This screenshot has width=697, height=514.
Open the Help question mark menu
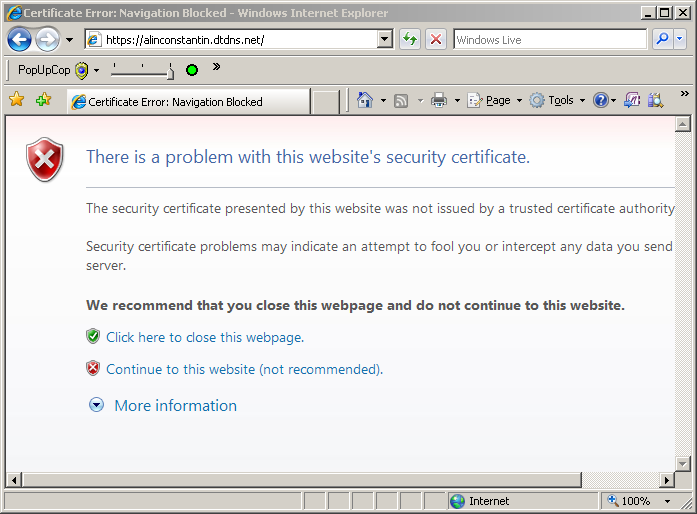tap(605, 100)
